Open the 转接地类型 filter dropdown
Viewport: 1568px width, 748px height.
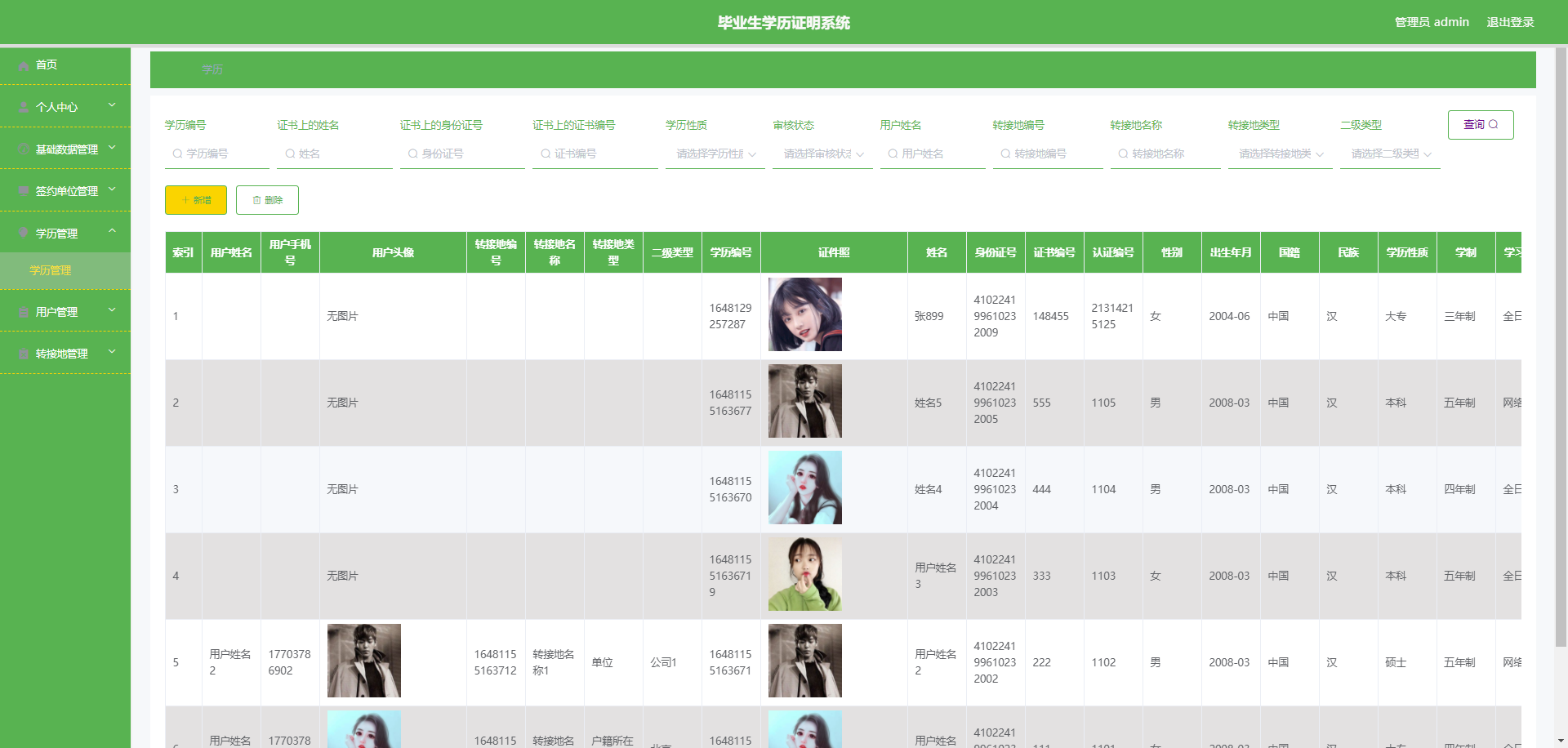[x=1280, y=154]
